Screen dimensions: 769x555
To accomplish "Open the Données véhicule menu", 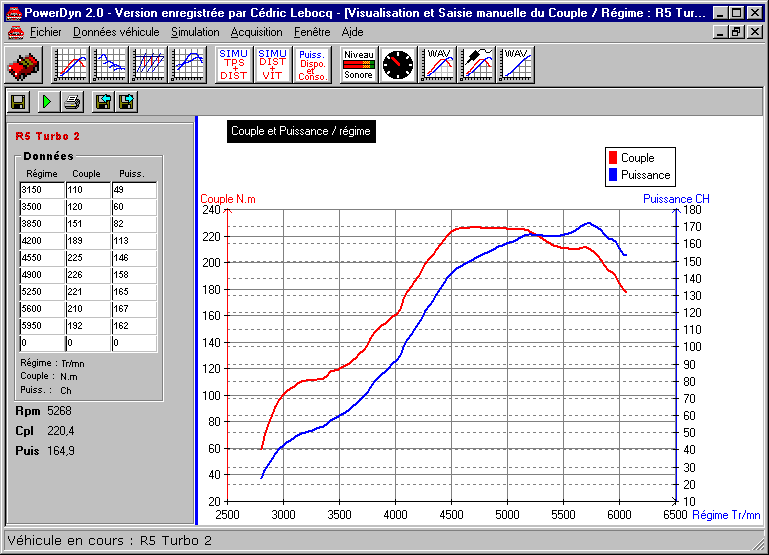I will pos(116,32).
